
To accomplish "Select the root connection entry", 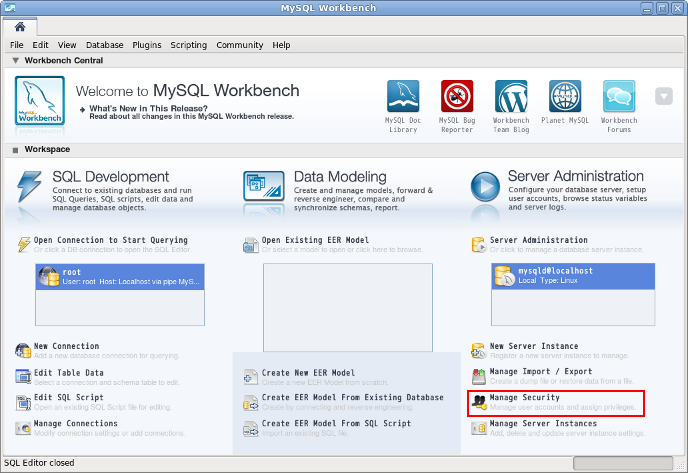I will (x=120, y=276).
